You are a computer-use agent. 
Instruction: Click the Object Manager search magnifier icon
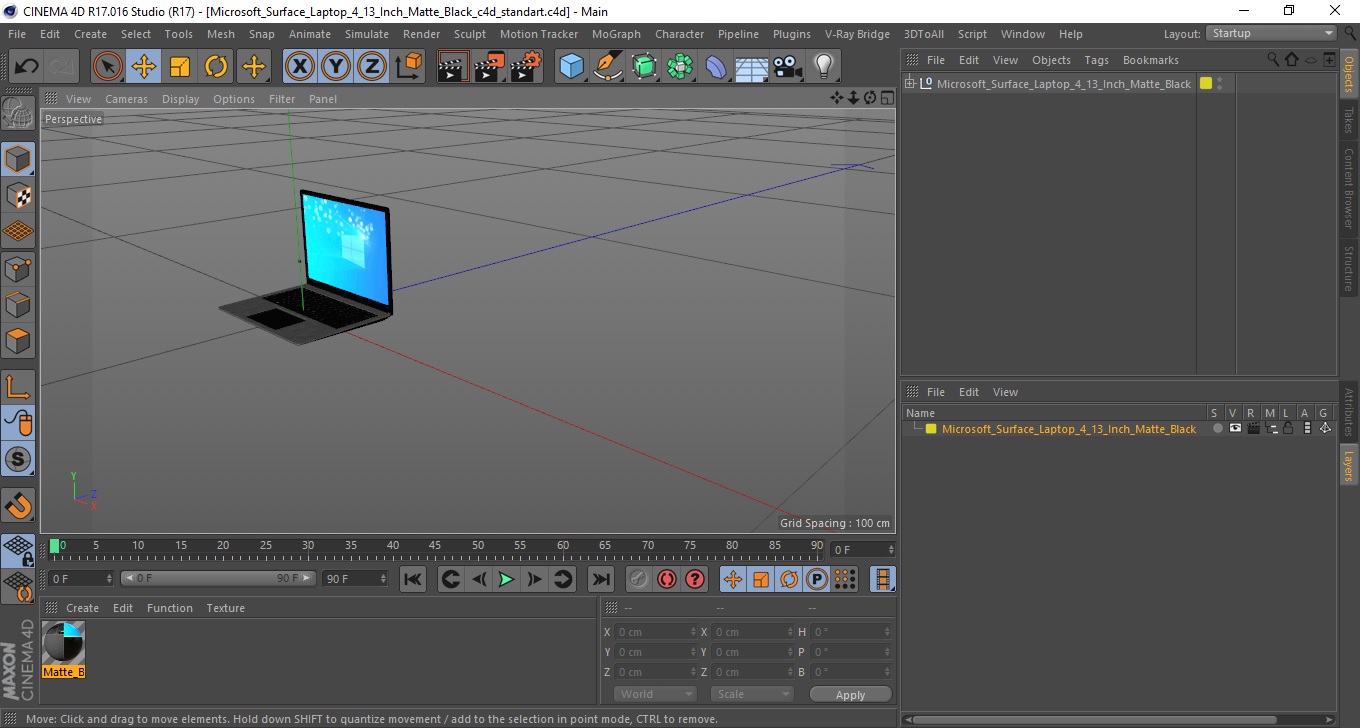(x=1272, y=60)
